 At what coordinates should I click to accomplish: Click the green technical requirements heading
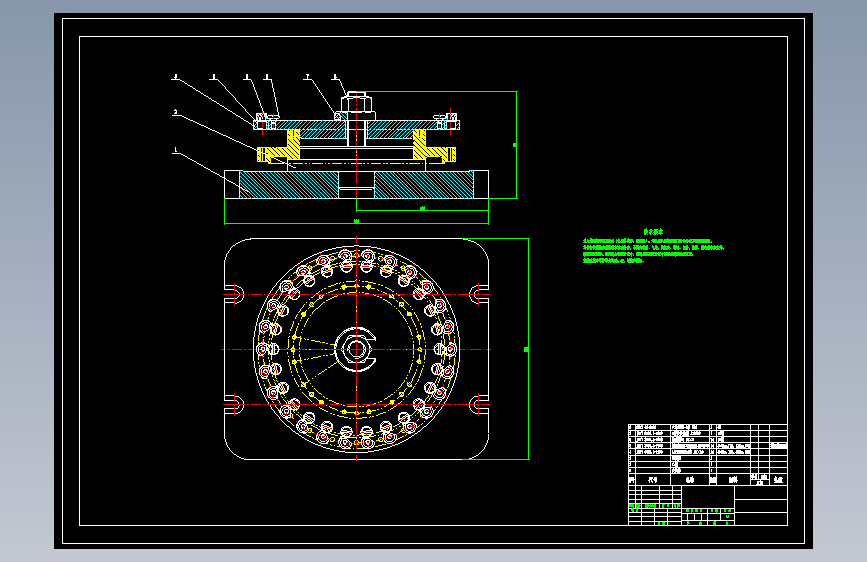click(x=653, y=232)
